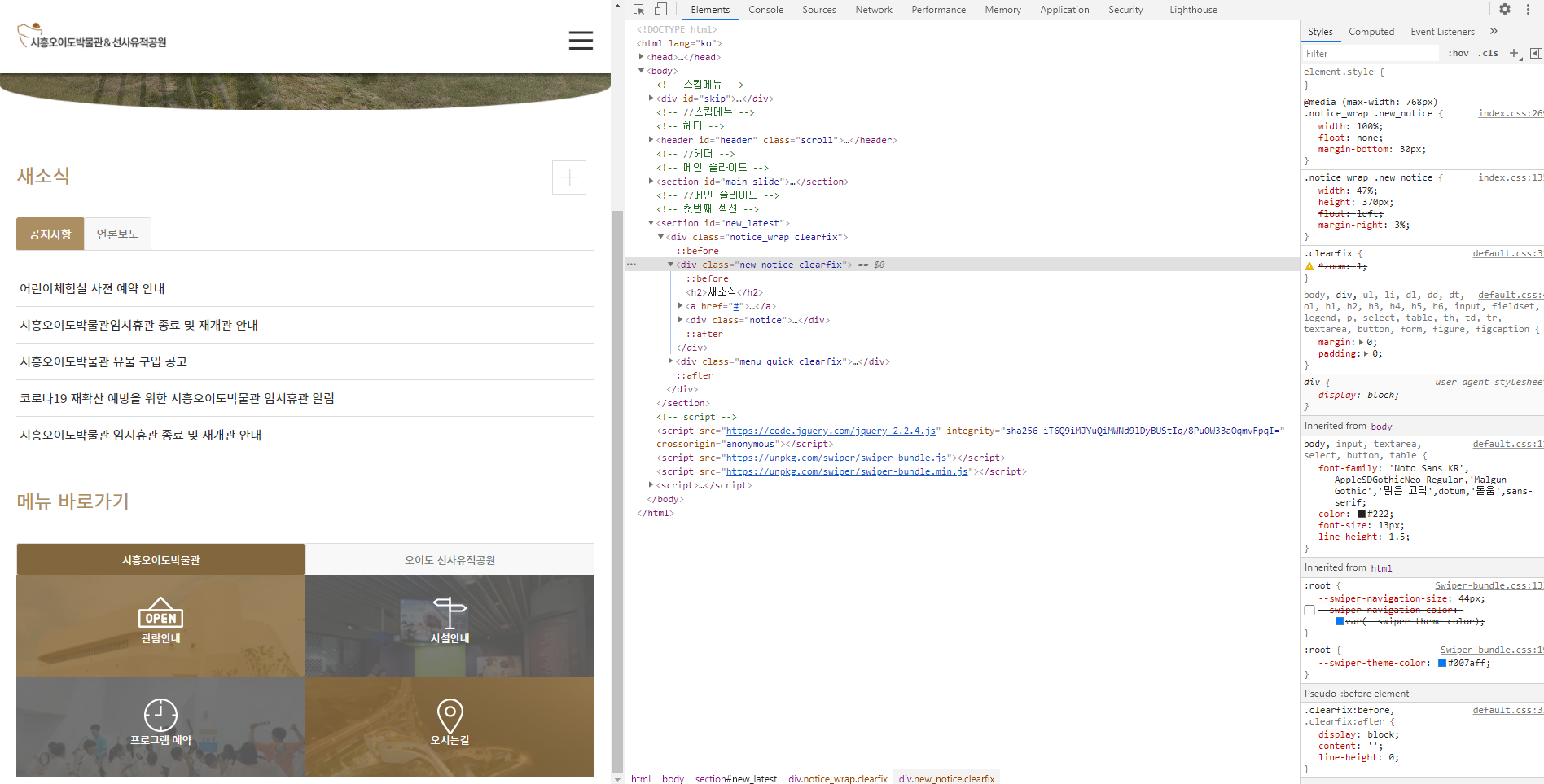Open the 어린이체험실 사전 예약 안내 notice
This screenshot has width=1544, height=784.
point(92,288)
